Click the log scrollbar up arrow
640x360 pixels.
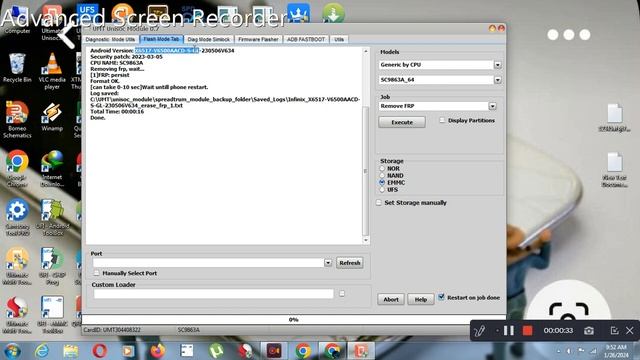click(366, 51)
